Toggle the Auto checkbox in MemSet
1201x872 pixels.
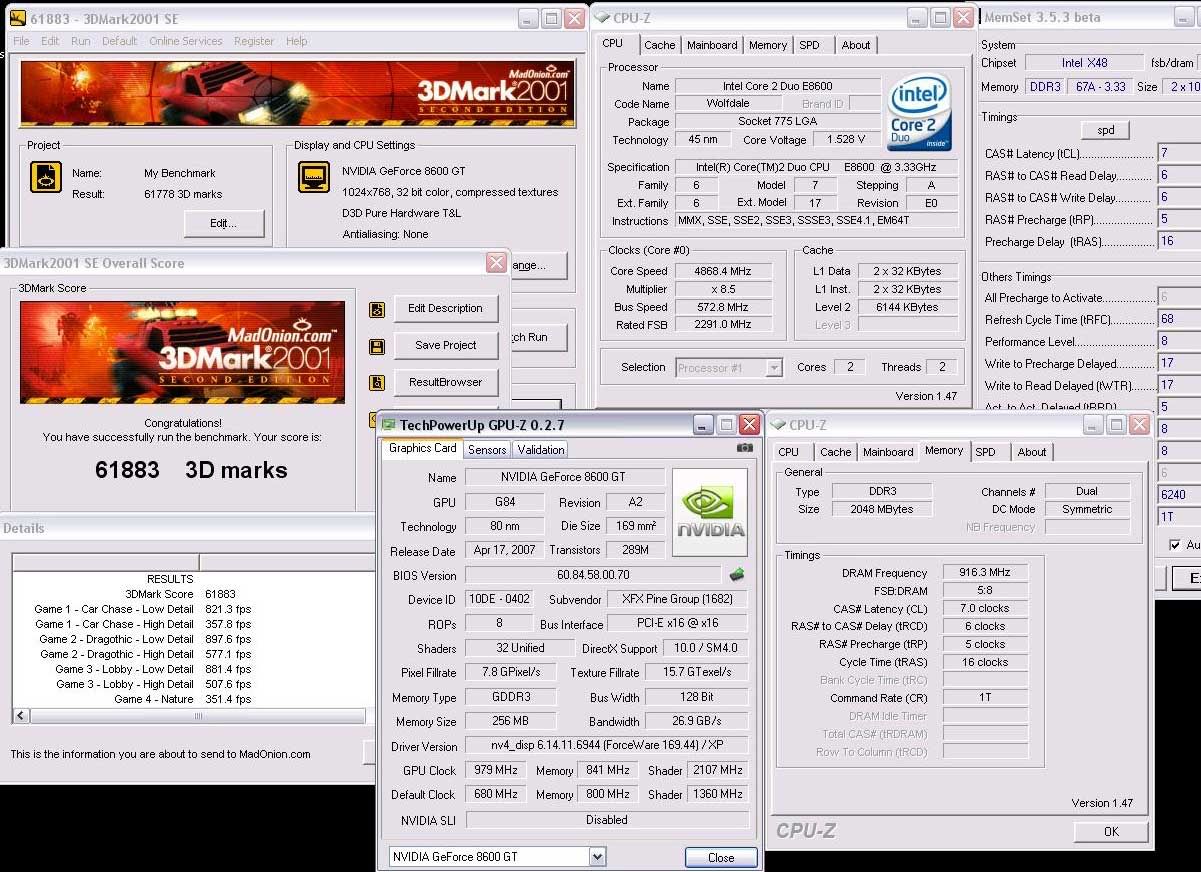(x=1174, y=545)
